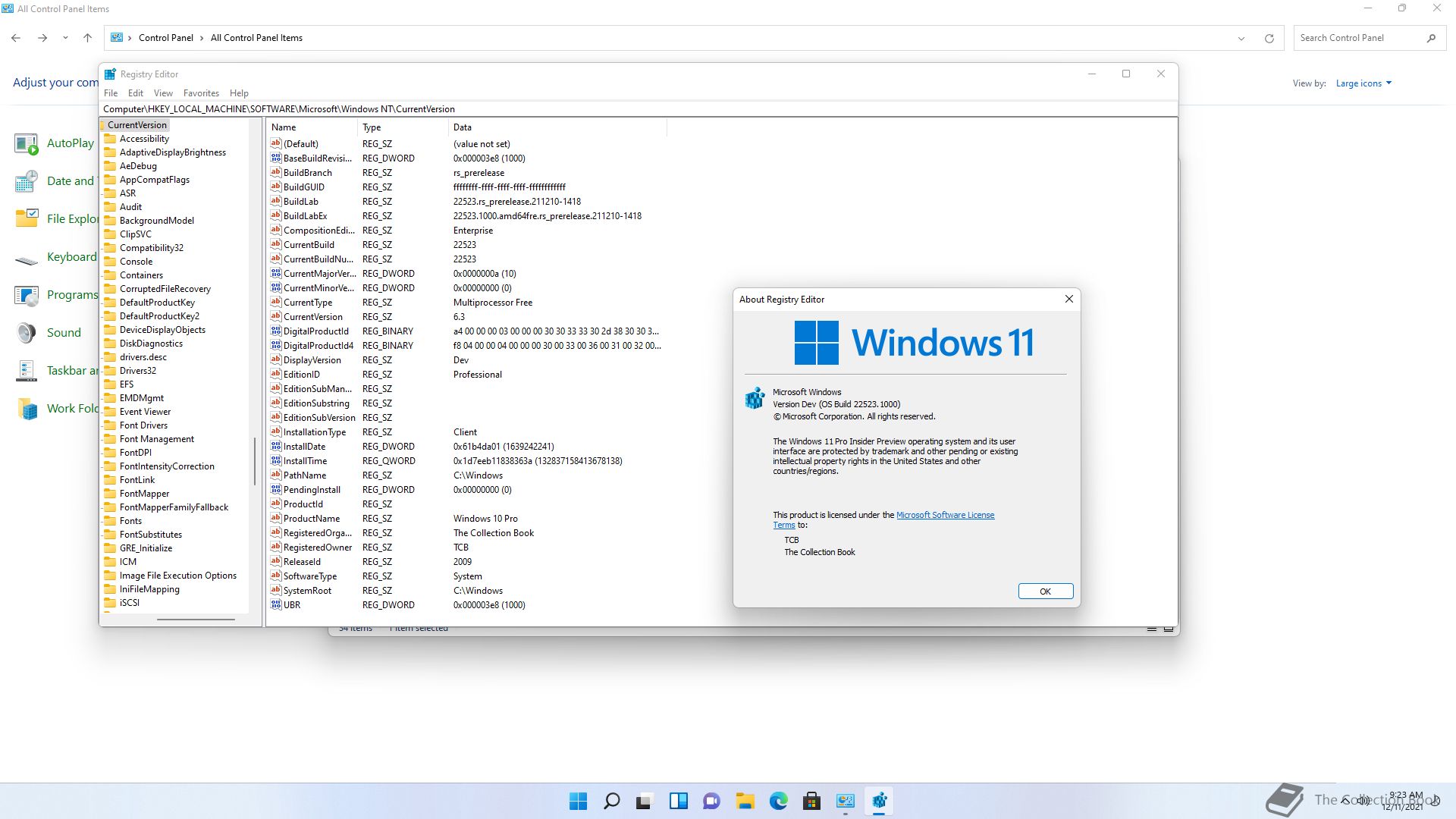
Task: Select DigitalProductId registry value
Action: pos(315,331)
